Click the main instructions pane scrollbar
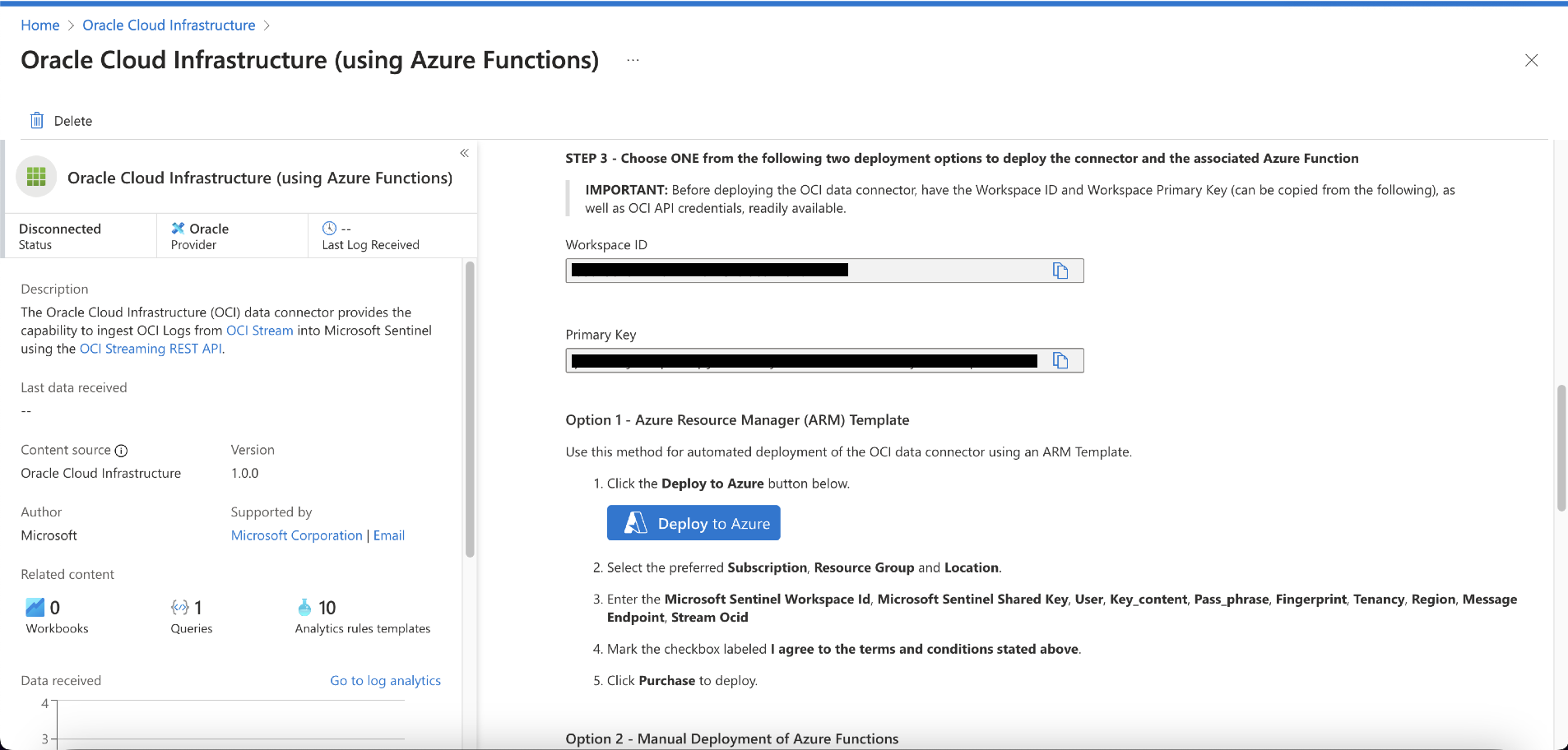The width and height of the screenshot is (1568, 750). [1561, 447]
